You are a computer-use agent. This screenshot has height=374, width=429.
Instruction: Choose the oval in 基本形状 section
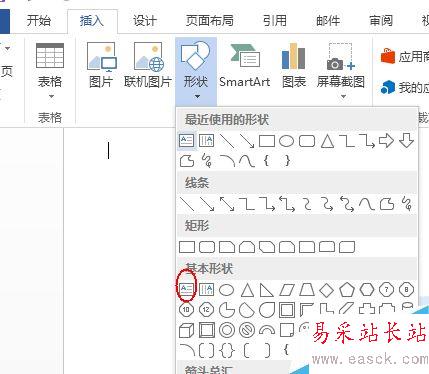tap(227, 290)
